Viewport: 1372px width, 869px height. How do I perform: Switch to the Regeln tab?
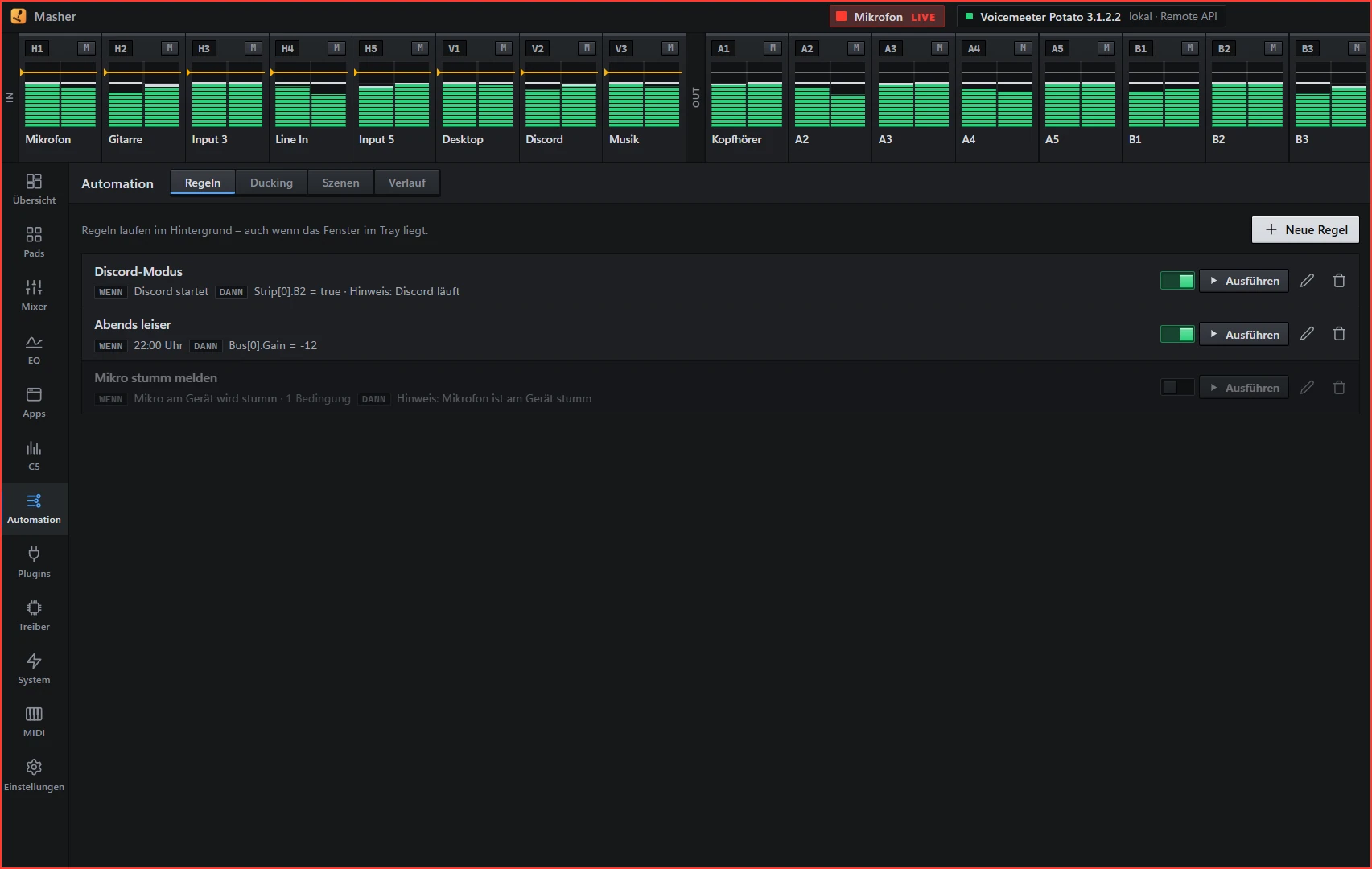(x=203, y=183)
